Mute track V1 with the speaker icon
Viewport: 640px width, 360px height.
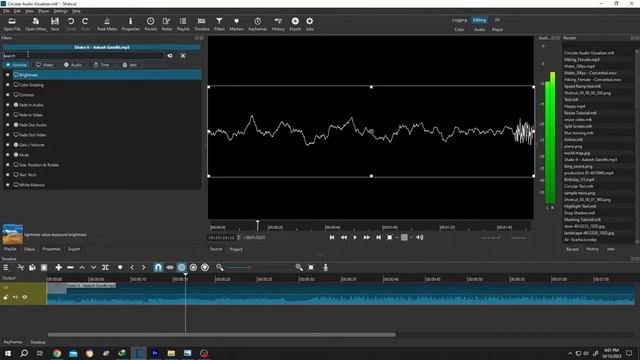coord(15,297)
